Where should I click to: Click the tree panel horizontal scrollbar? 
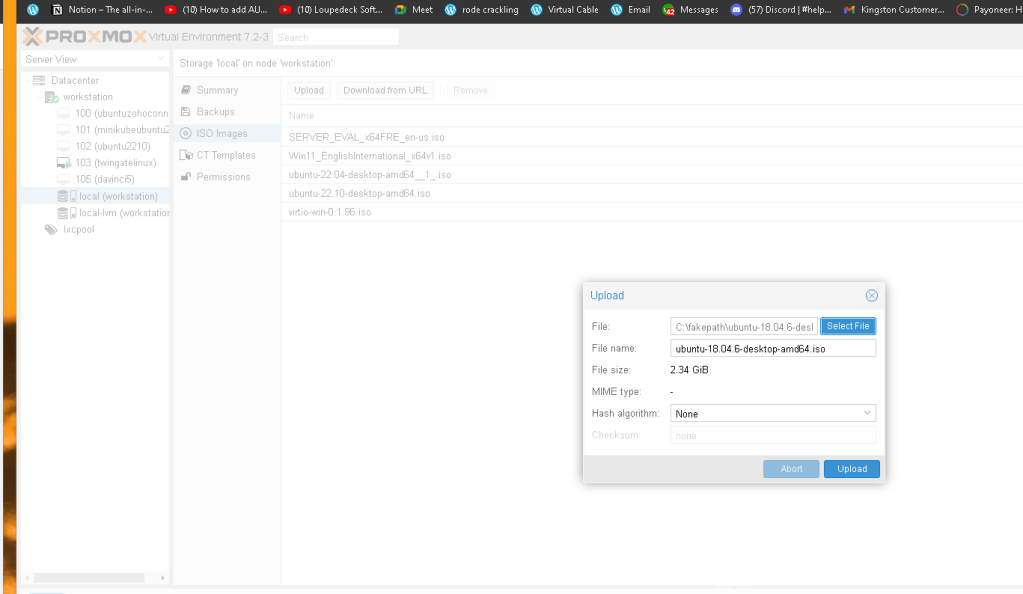[89, 578]
